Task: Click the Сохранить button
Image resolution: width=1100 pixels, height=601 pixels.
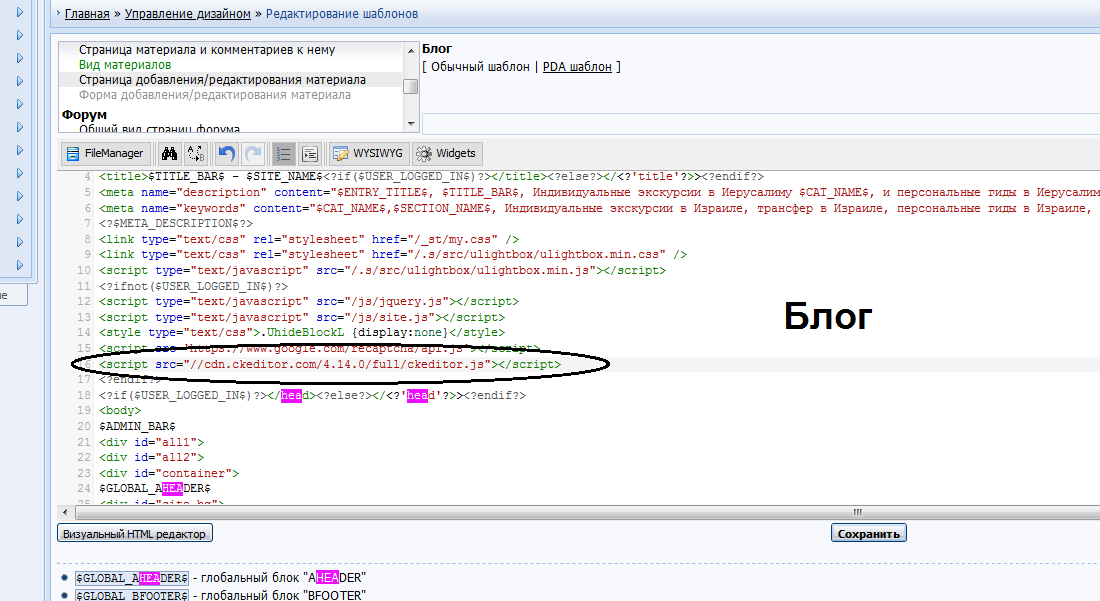Action: [x=868, y=534]
